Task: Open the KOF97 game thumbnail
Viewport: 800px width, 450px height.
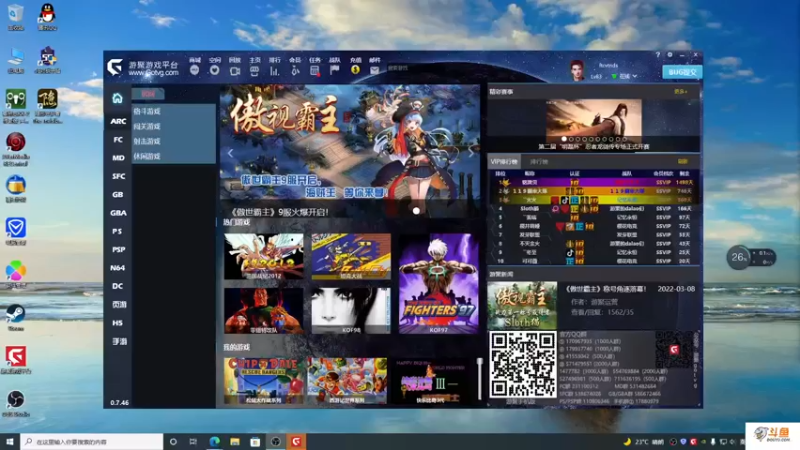Action: pyautogui.click(x=439, y=284)
